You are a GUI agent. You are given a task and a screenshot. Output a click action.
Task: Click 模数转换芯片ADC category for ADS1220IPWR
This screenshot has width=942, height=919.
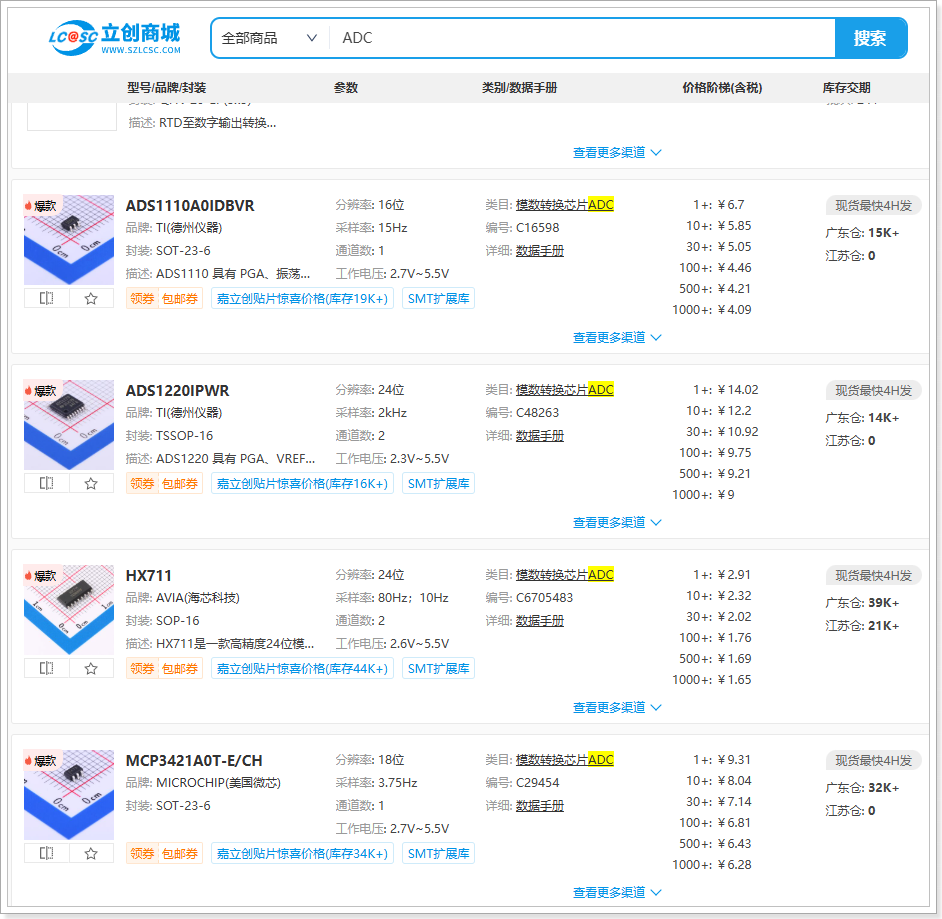(x=565, y=390)
